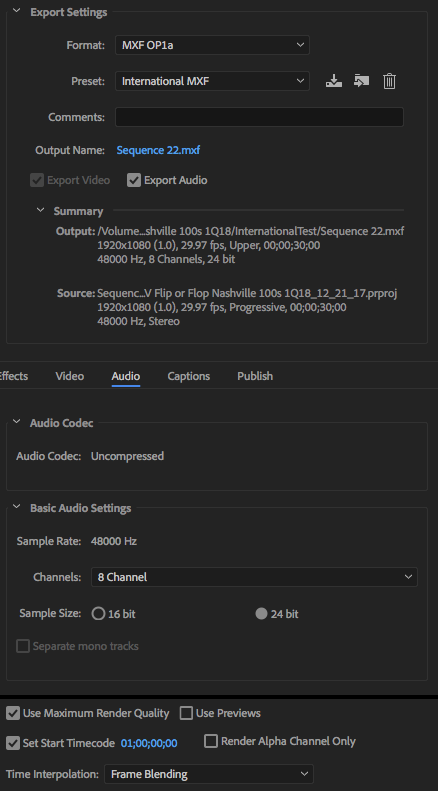Select the 16 bit sample size
438x791 pixels.
click(x=98, y=614)
